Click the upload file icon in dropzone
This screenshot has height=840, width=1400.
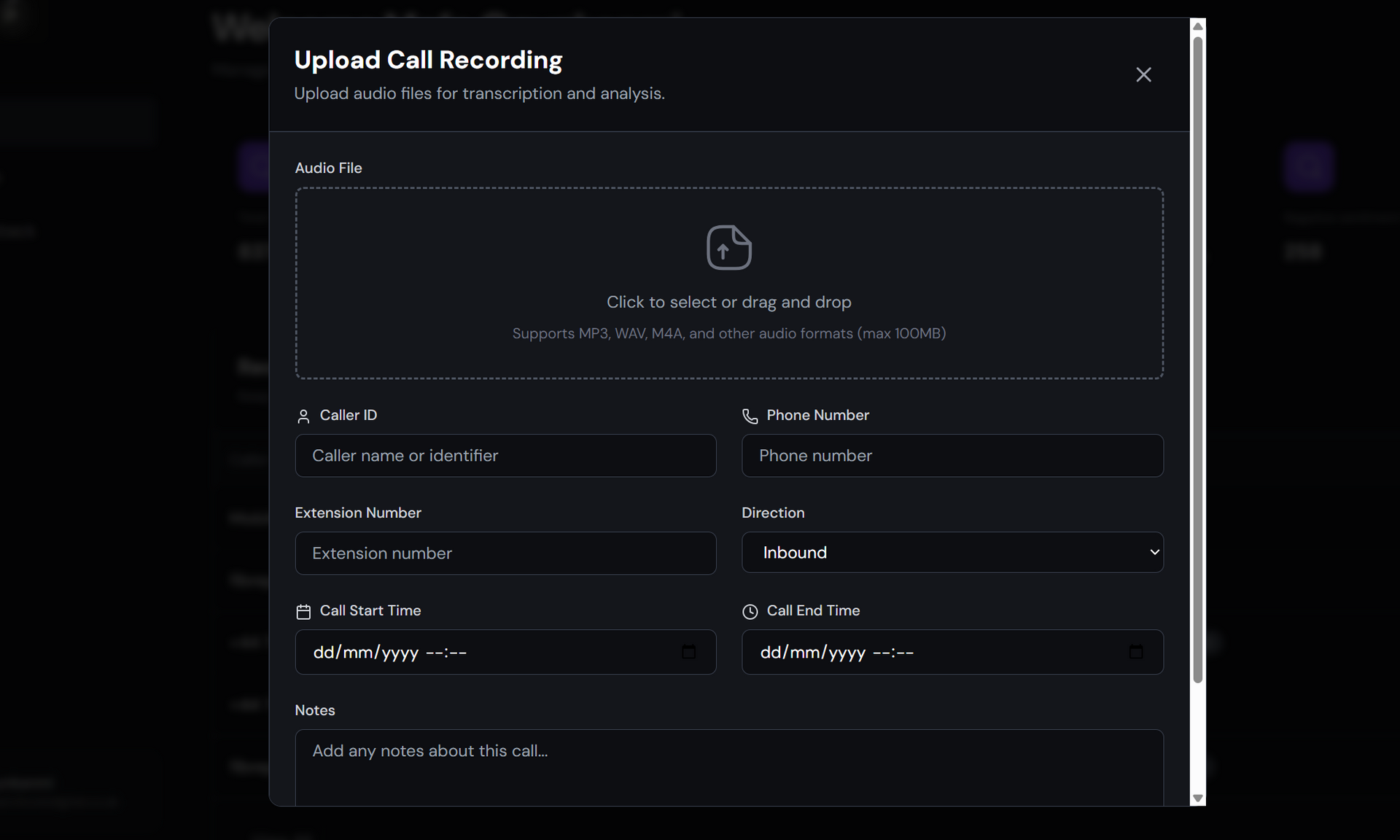pos(728,248)
